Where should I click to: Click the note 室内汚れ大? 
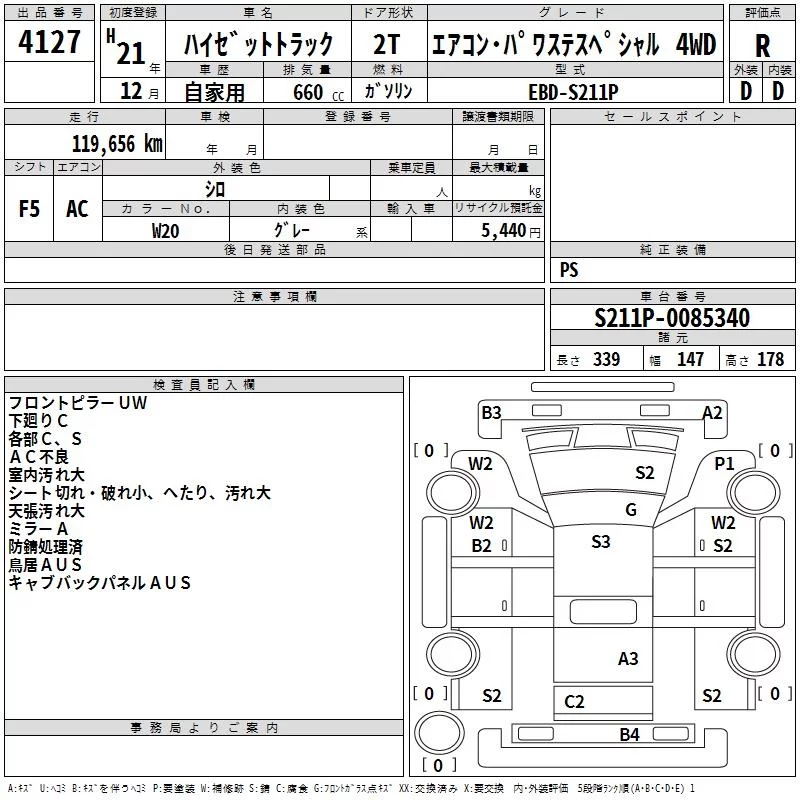[46, 474]
